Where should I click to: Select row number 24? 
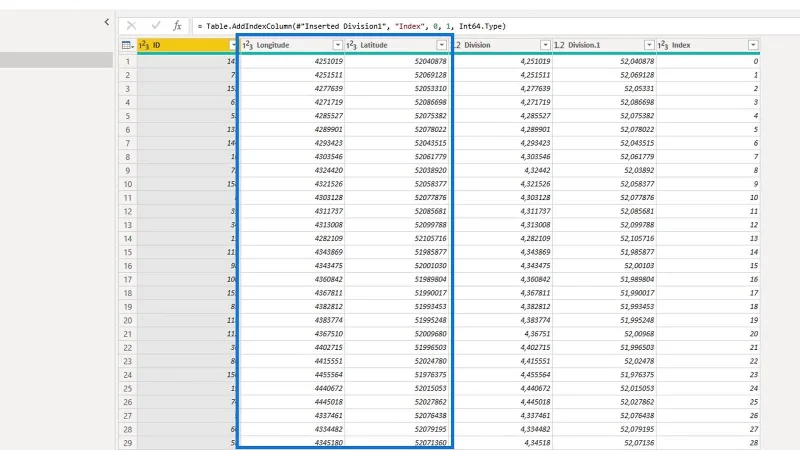128,375
